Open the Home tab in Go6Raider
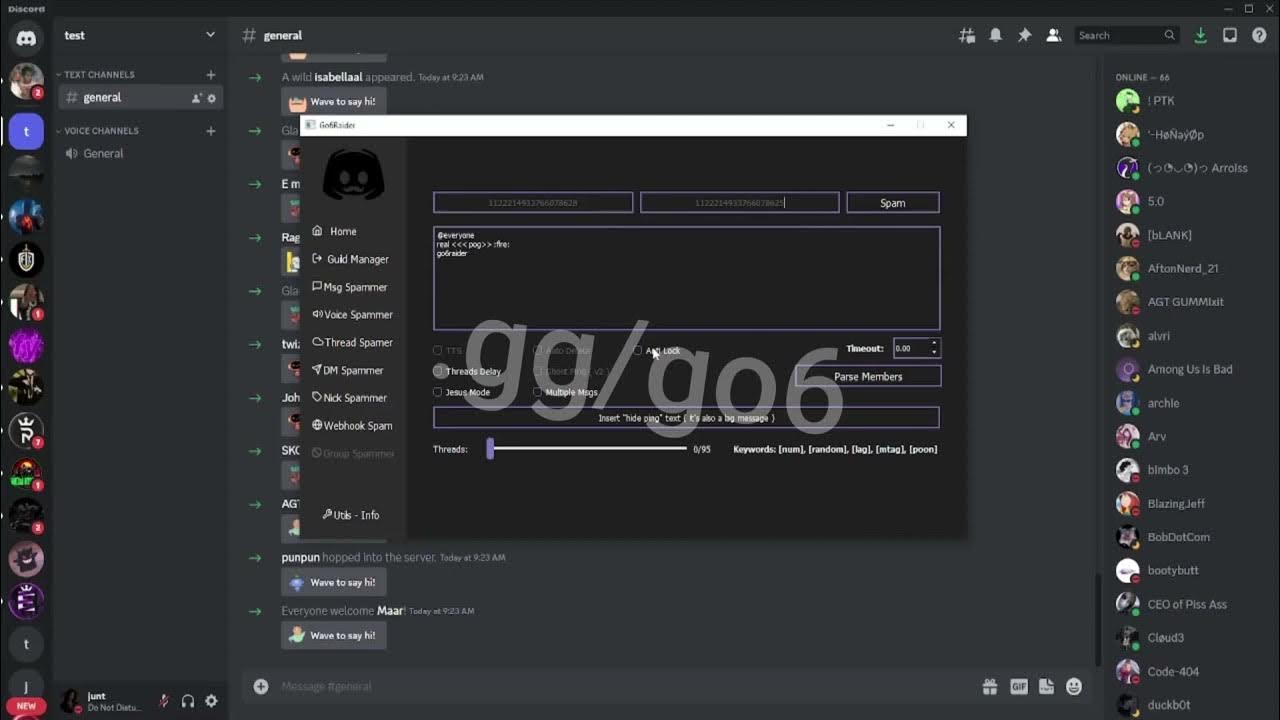1280x720 pixels. point(335,231)
